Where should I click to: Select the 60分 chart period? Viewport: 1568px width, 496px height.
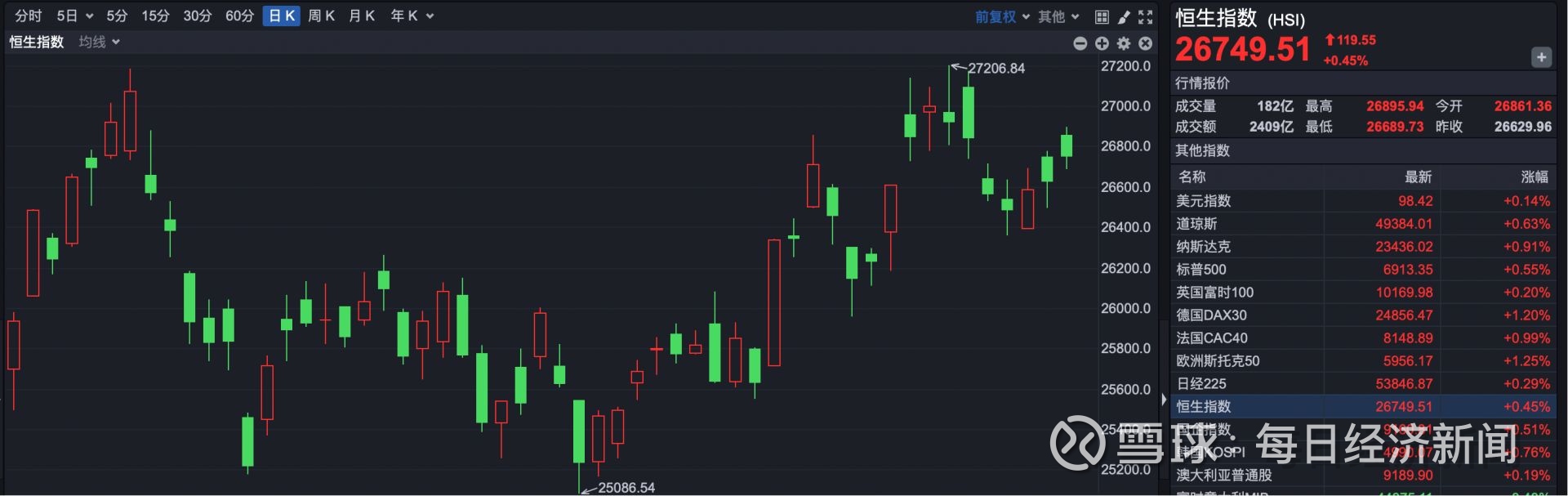pyautogui.click(x=239, y=16)
